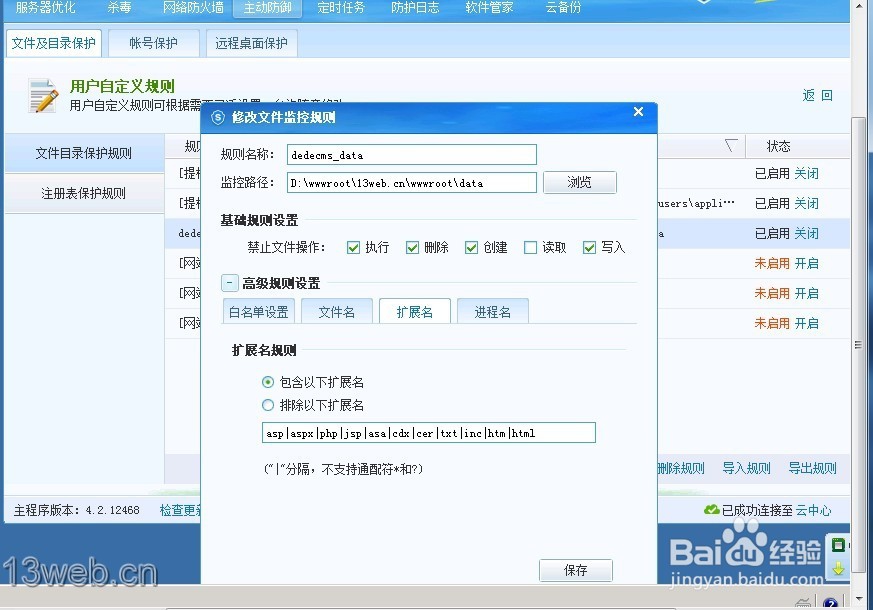Click the pencil document icon beside 用户自定义规则
Viewport: 873px width, 610px height.
click(x=41, y=96)
